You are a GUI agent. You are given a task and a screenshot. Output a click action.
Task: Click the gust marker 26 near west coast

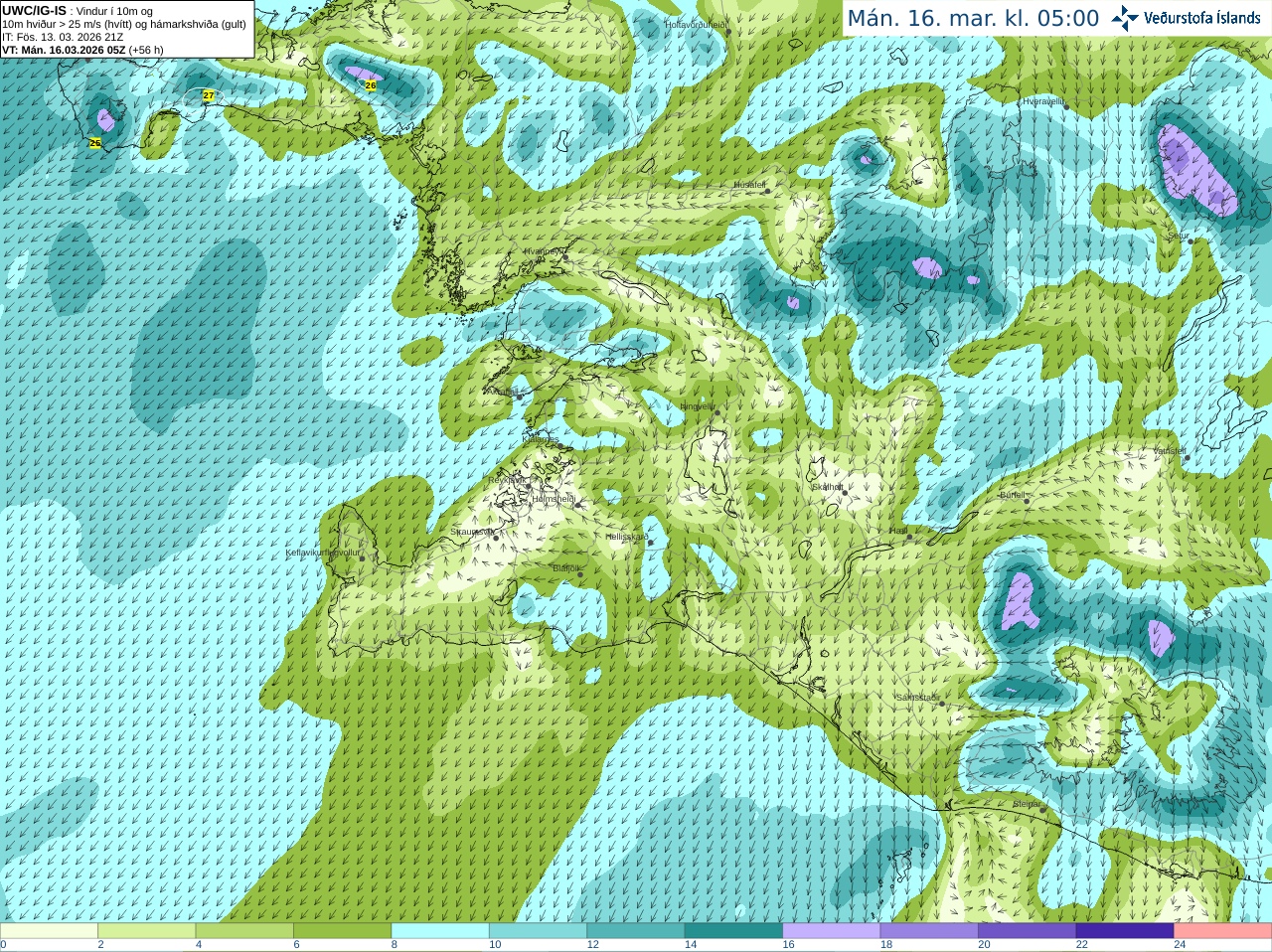coord(95,143)
